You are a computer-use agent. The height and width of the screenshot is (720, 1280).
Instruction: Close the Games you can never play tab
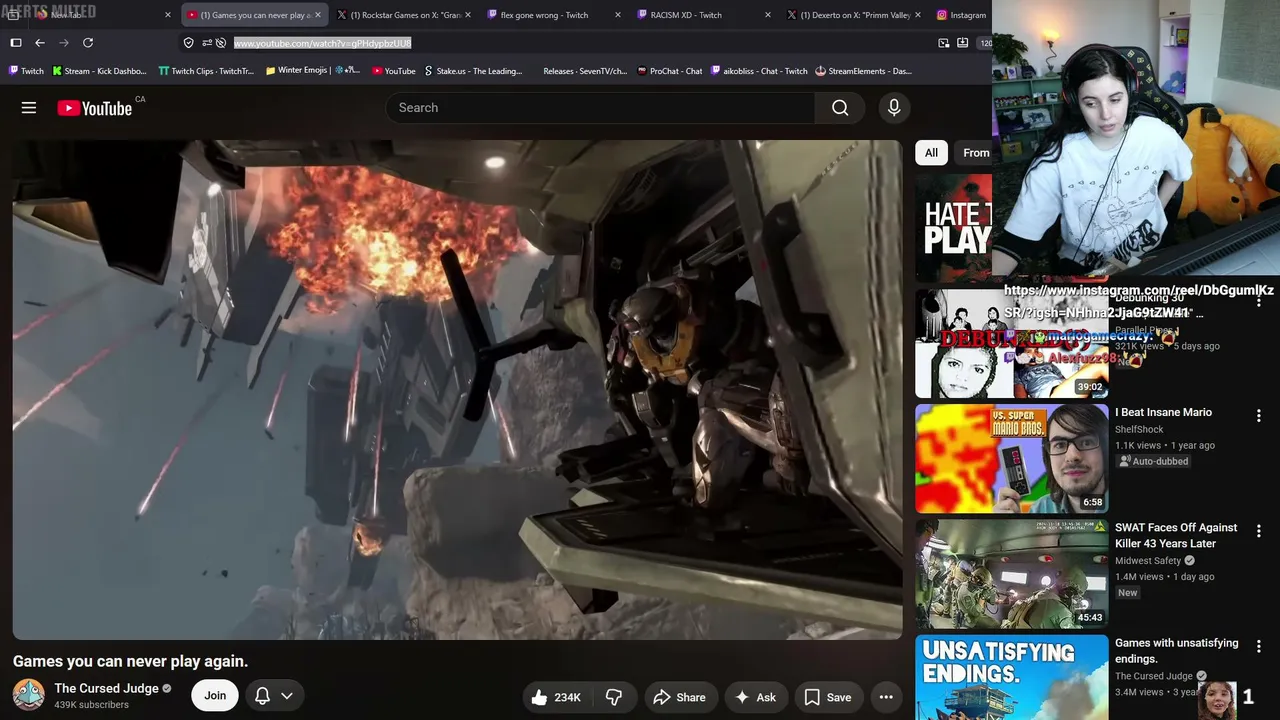point(318,15)
